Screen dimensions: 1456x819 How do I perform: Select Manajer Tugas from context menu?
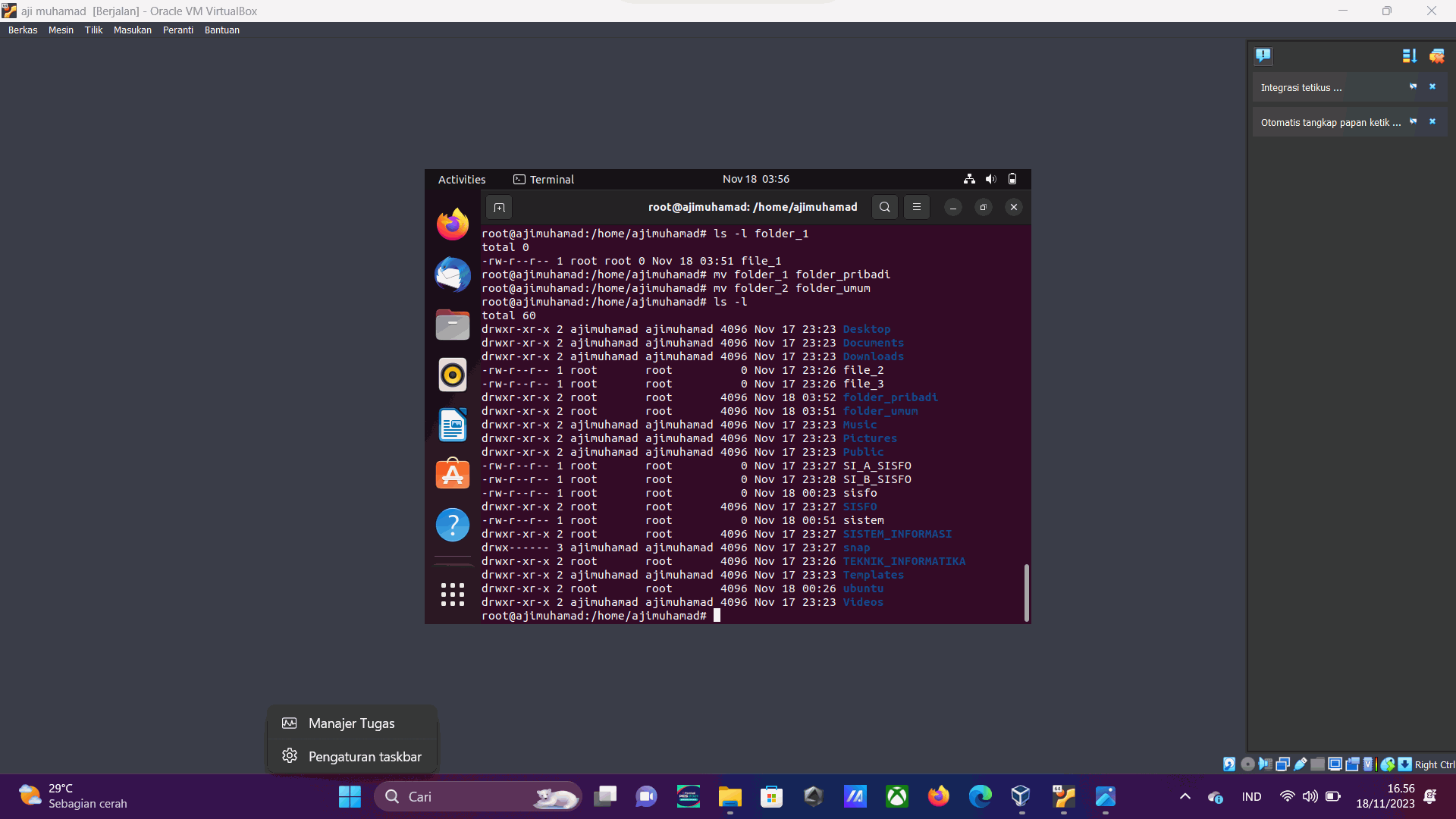click(352, 723)
